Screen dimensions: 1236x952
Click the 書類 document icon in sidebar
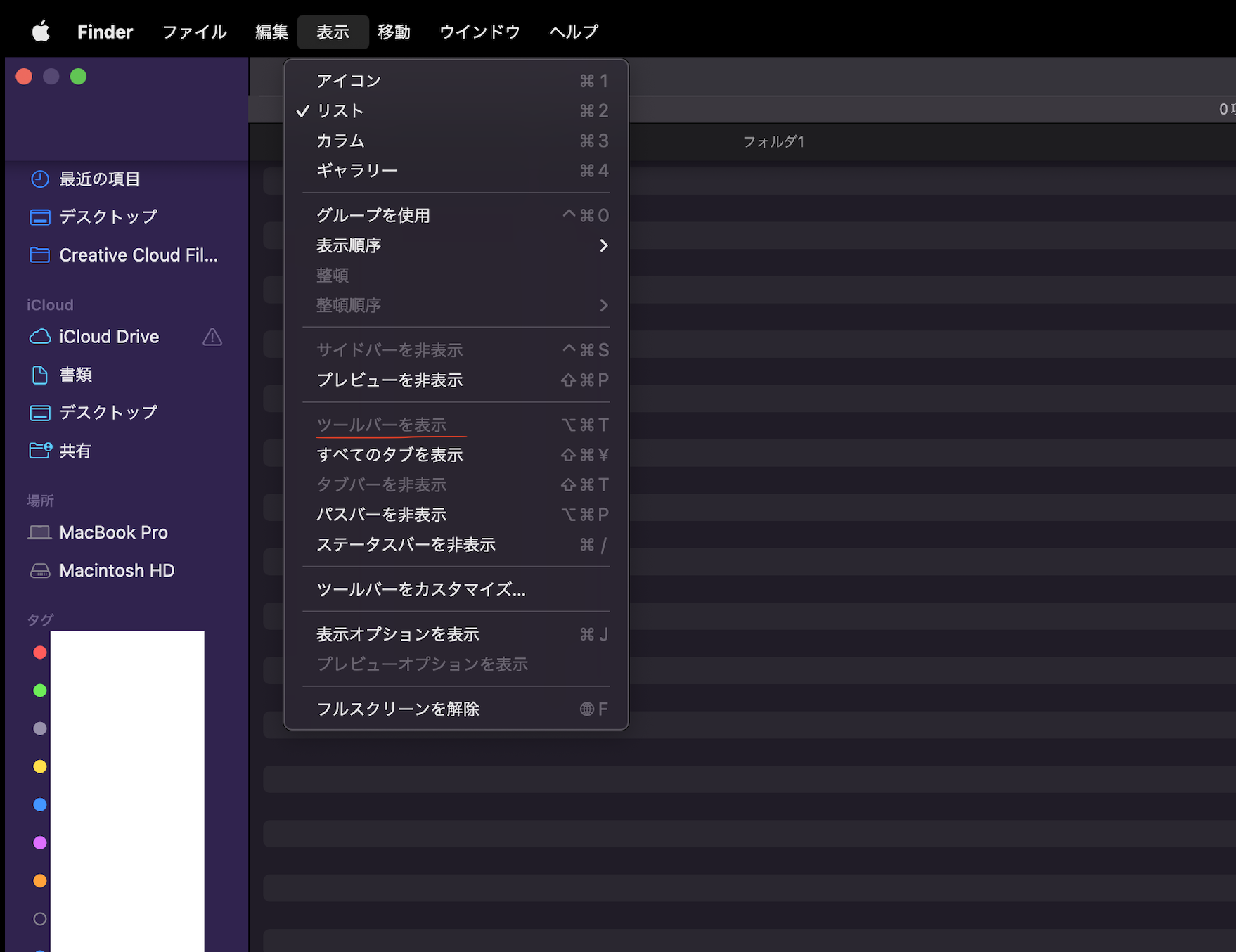point(40,375)
